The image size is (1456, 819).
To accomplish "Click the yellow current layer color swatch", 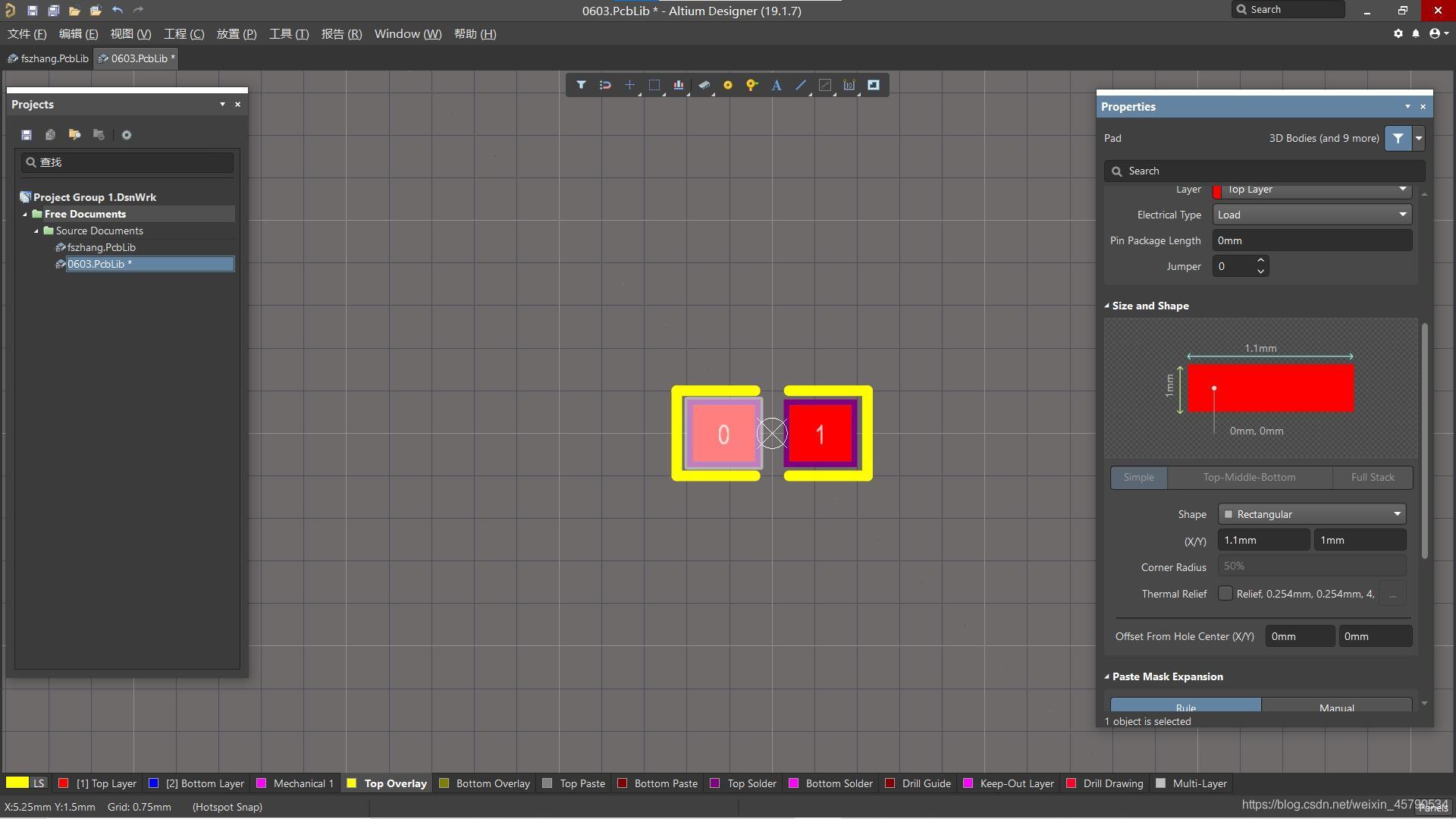I will tap(17, 783).
